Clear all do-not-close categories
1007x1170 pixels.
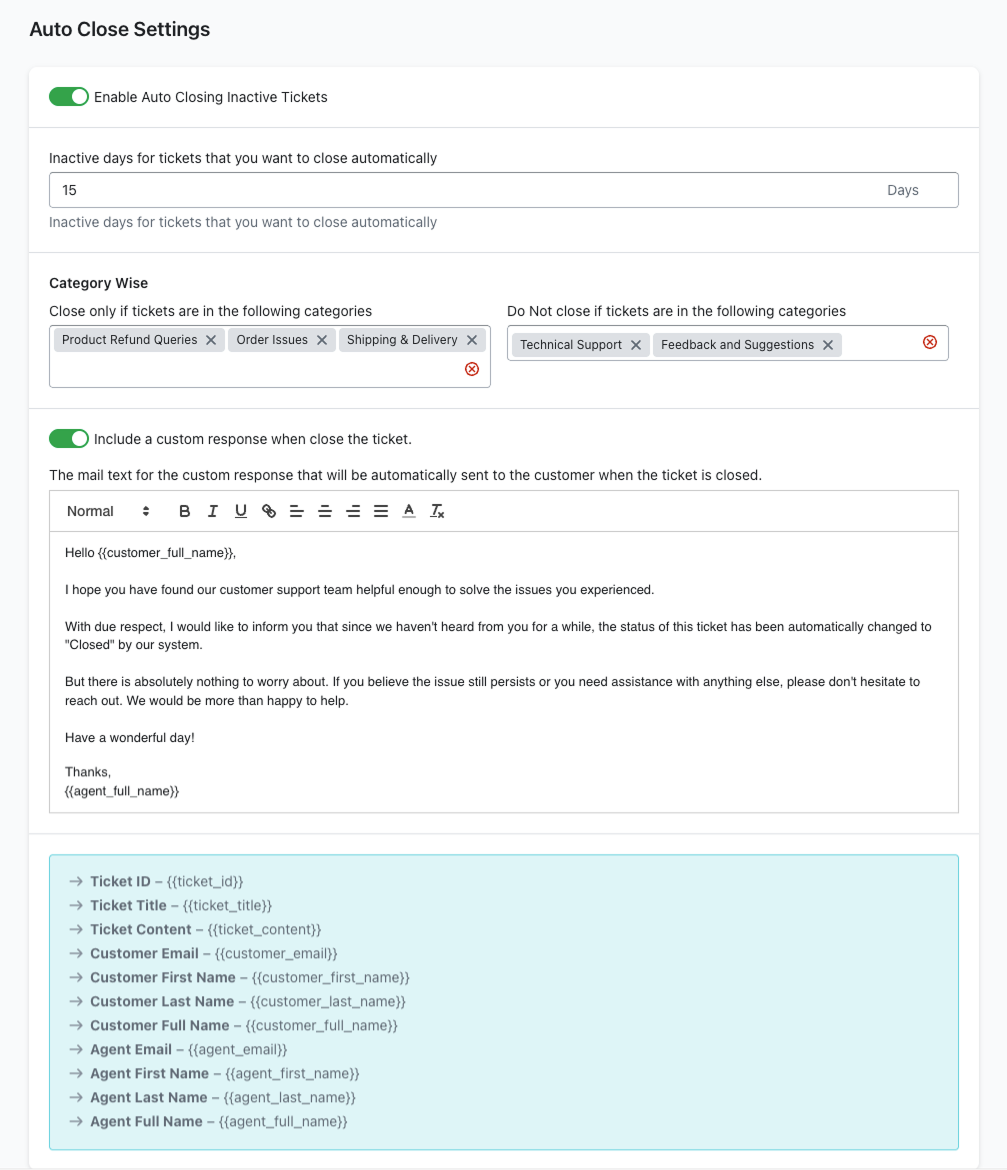click(929, 342)
